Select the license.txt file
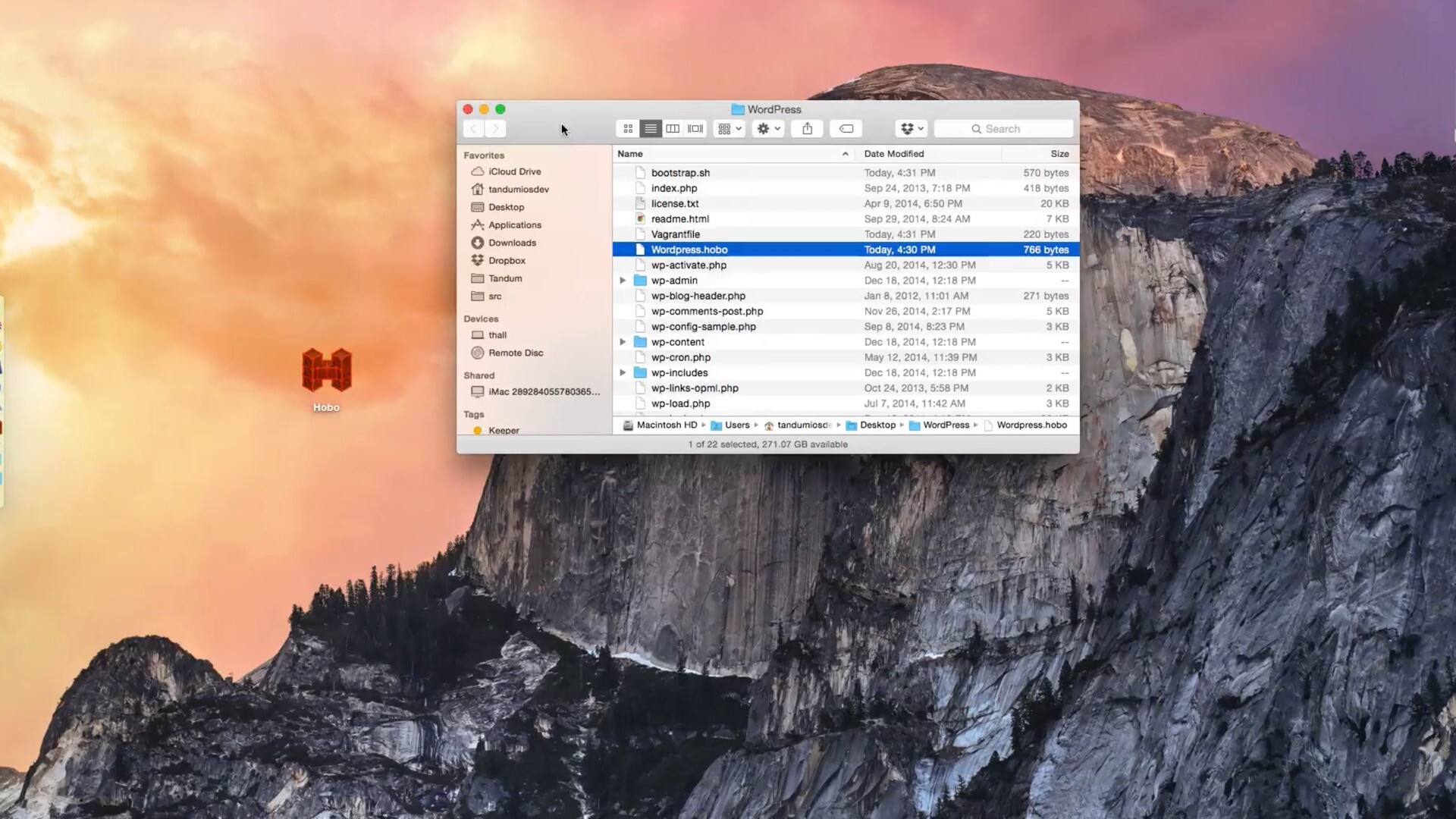The image size is (1456, 819). click(846, 204)
